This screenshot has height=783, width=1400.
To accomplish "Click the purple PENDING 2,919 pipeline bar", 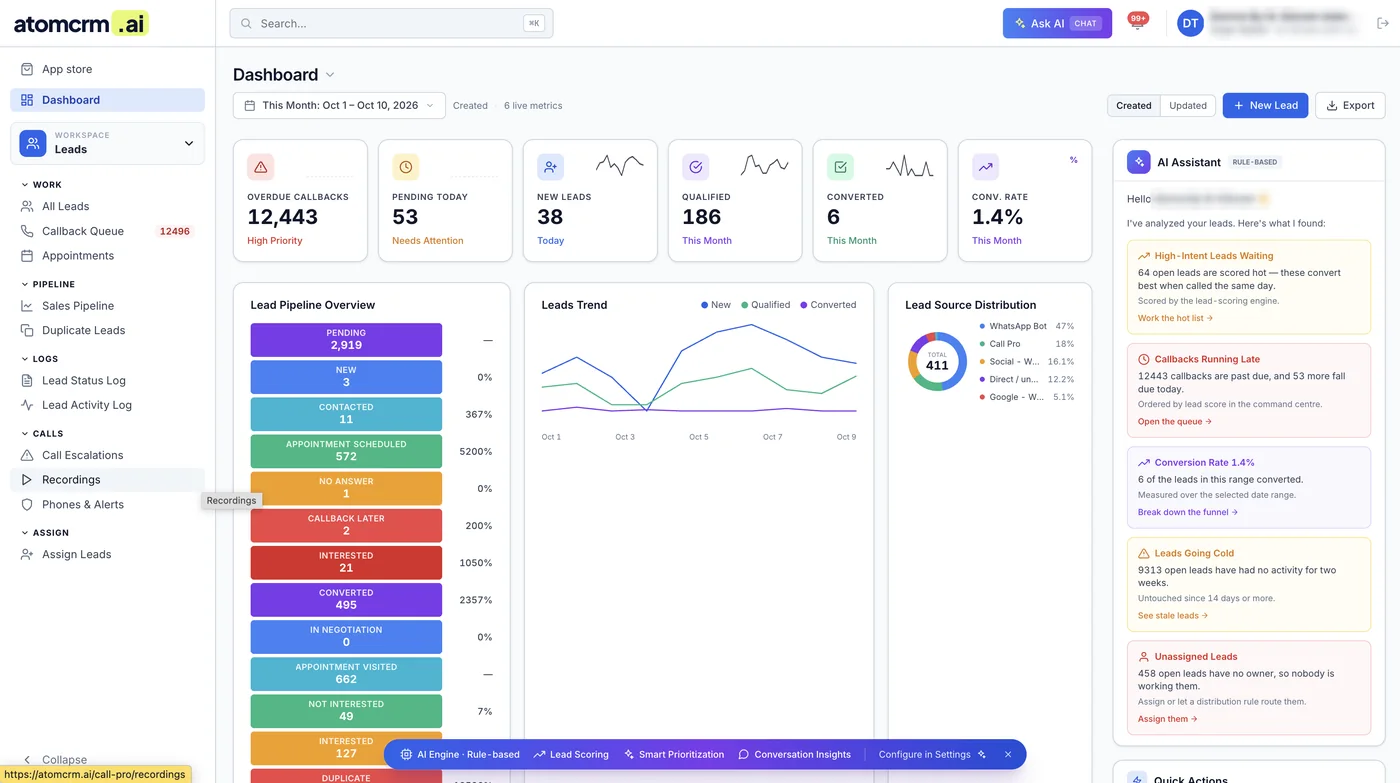I will [x=346, y=340].
